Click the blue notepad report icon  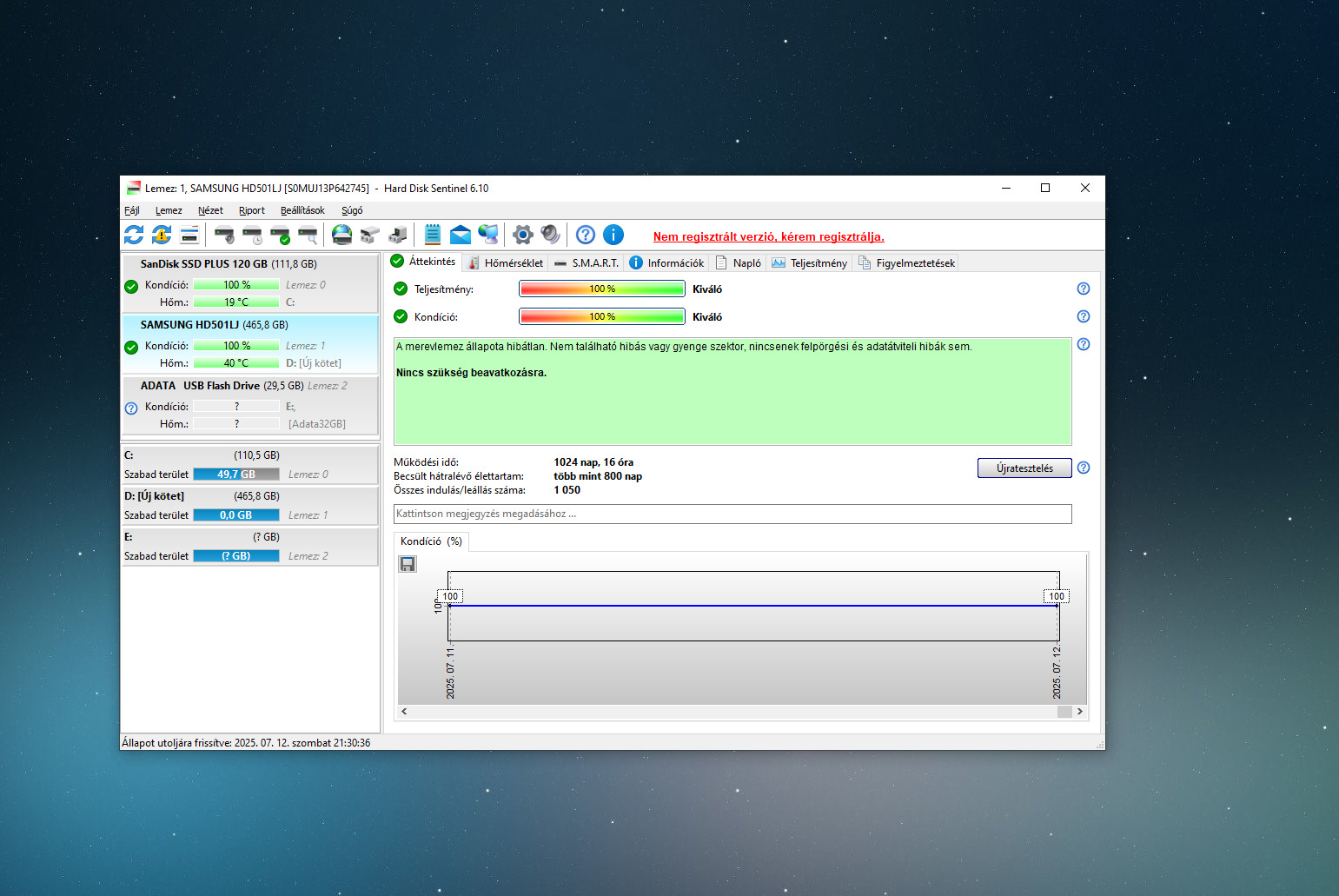[433, 235]
